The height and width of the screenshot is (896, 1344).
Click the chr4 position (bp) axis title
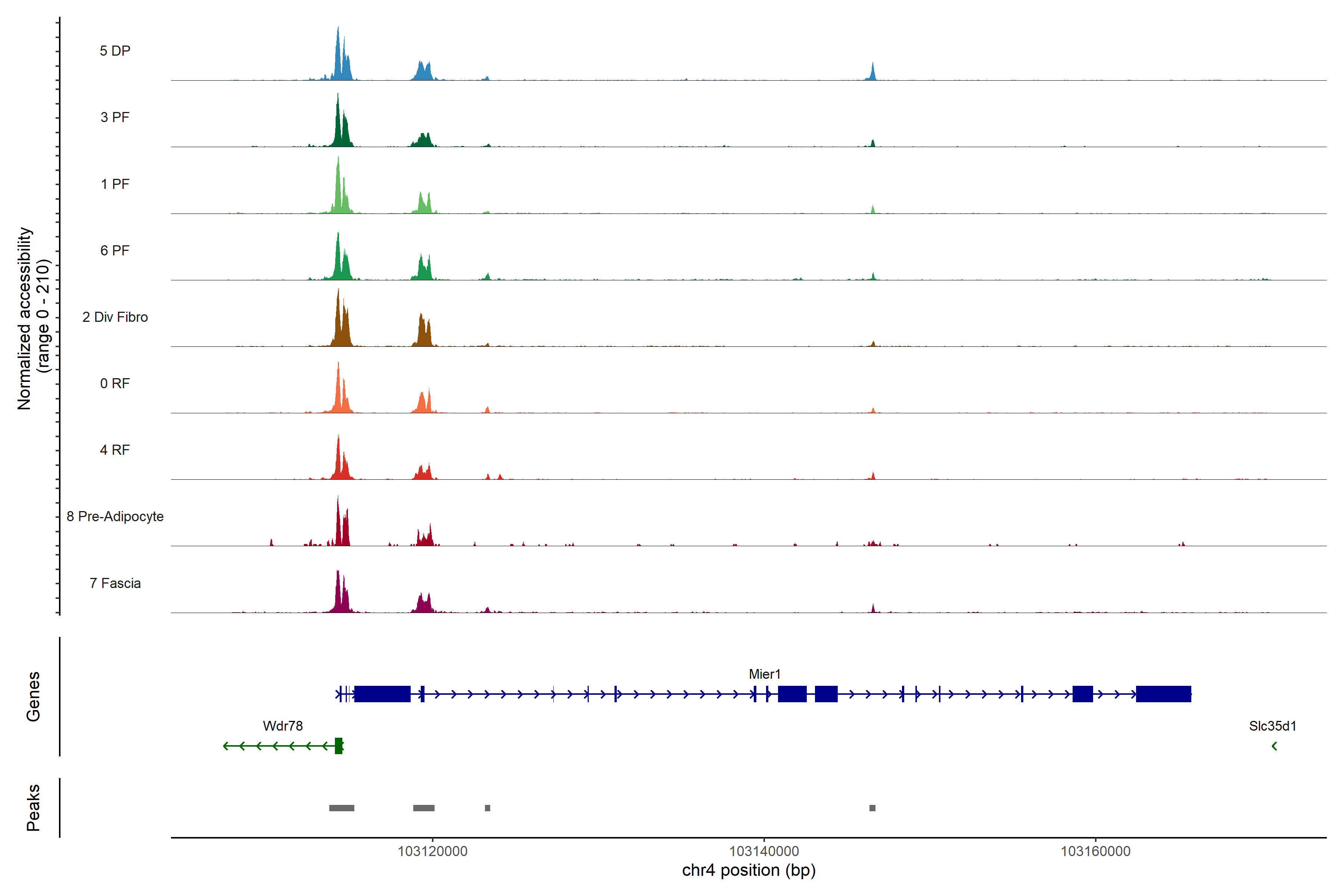pos(749,870)
